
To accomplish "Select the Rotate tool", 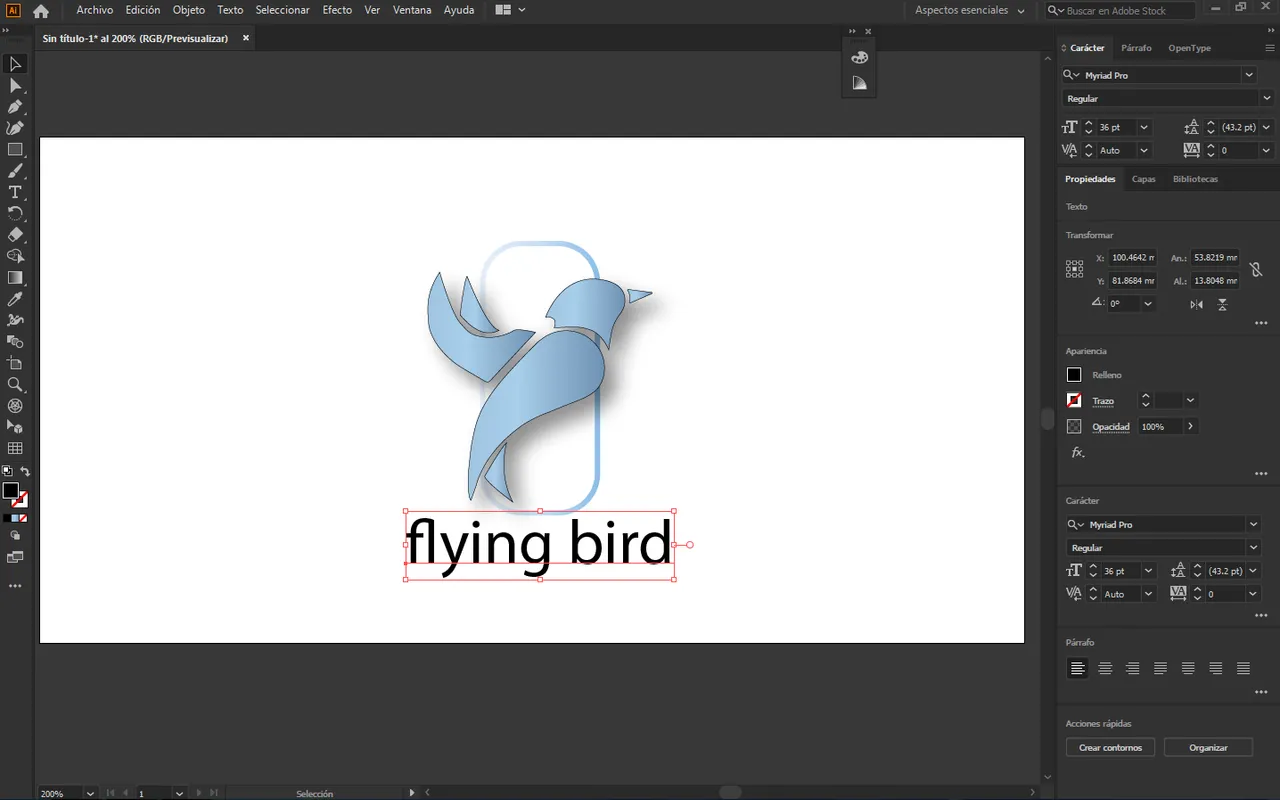I will pyautogui.click(x=15, y=214).
